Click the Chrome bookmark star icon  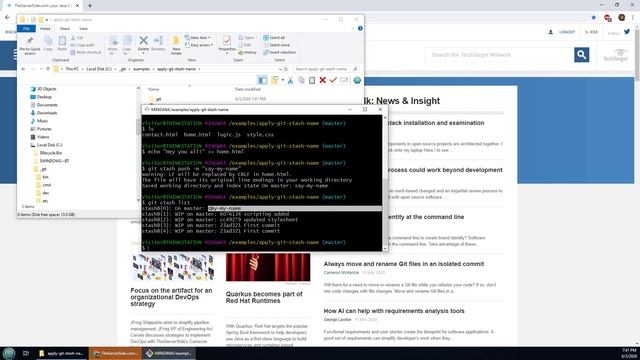point(593,18)
